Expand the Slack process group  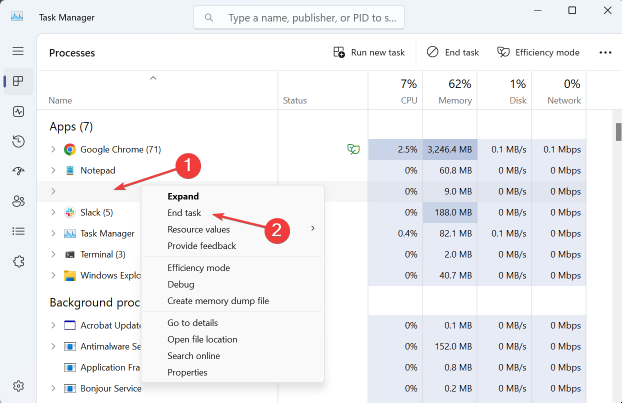54,212
